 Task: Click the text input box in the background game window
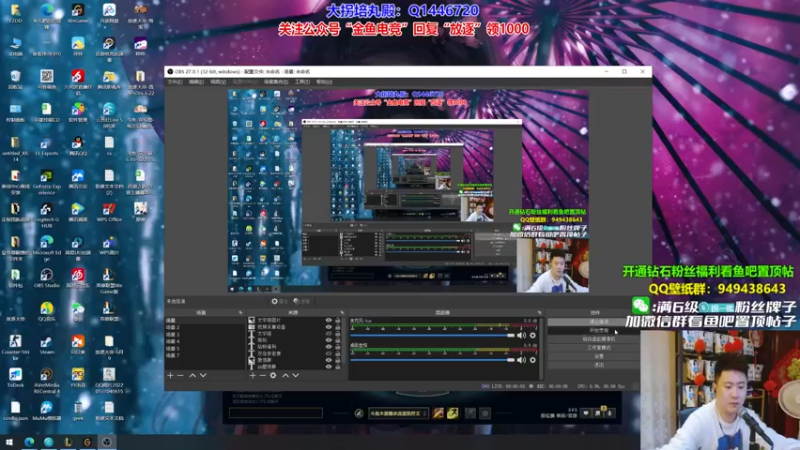(276, 413)
